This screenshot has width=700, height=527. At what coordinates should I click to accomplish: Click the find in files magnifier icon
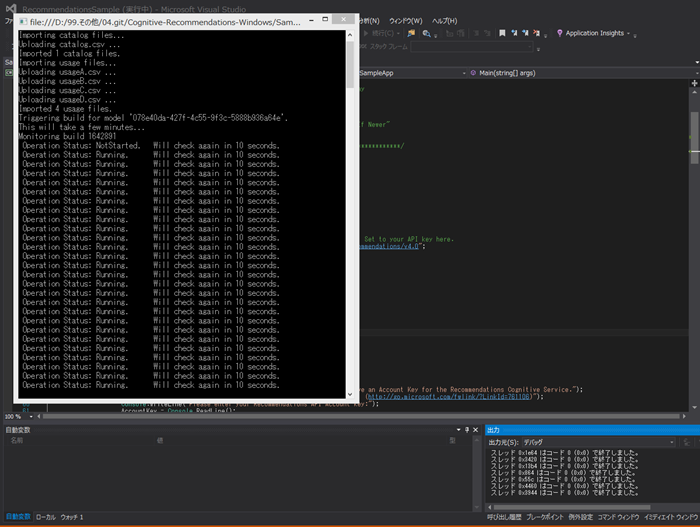click(x=427, y=33)
